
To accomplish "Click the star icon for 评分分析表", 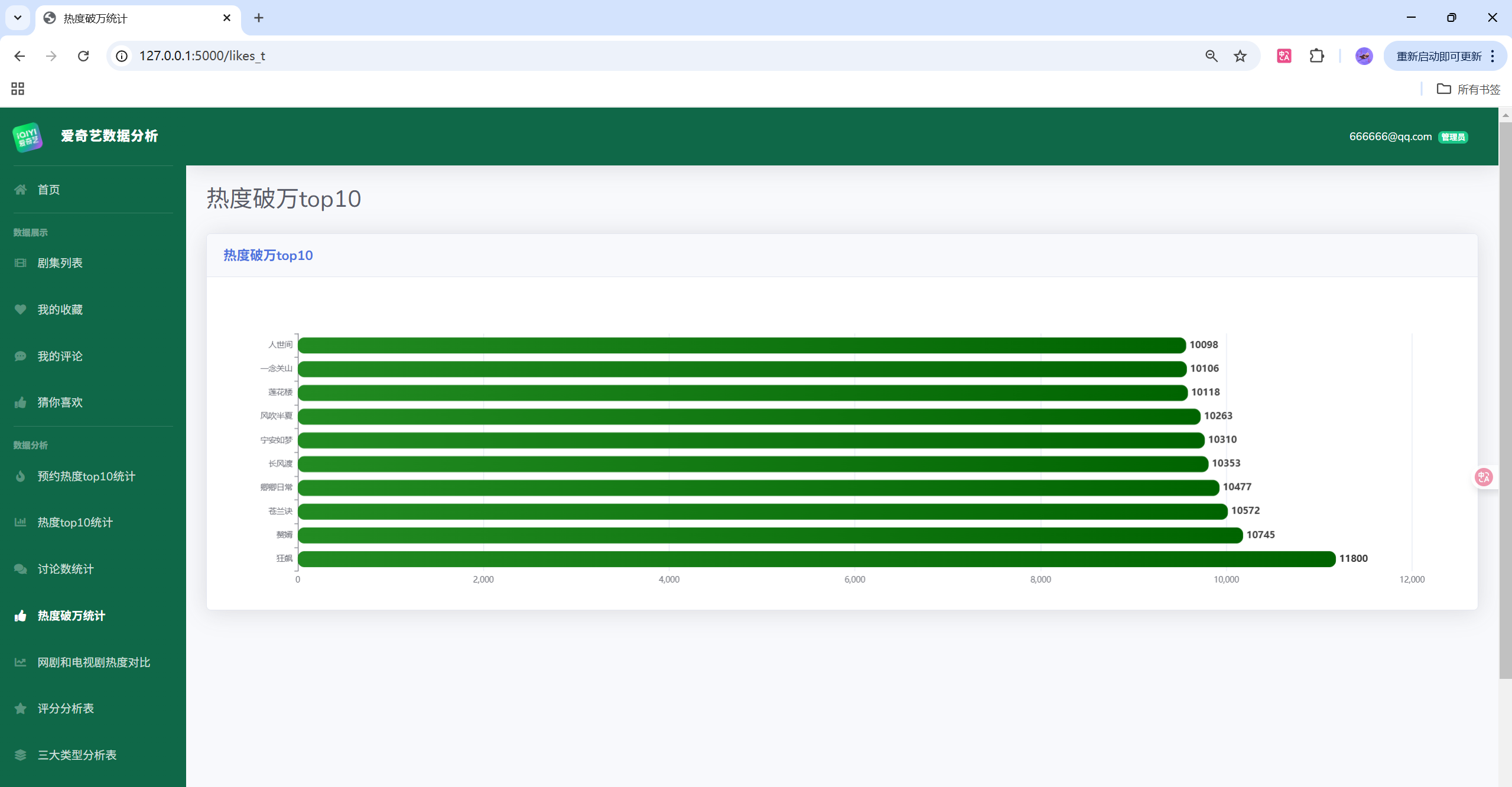I will [x=21, y=708].
